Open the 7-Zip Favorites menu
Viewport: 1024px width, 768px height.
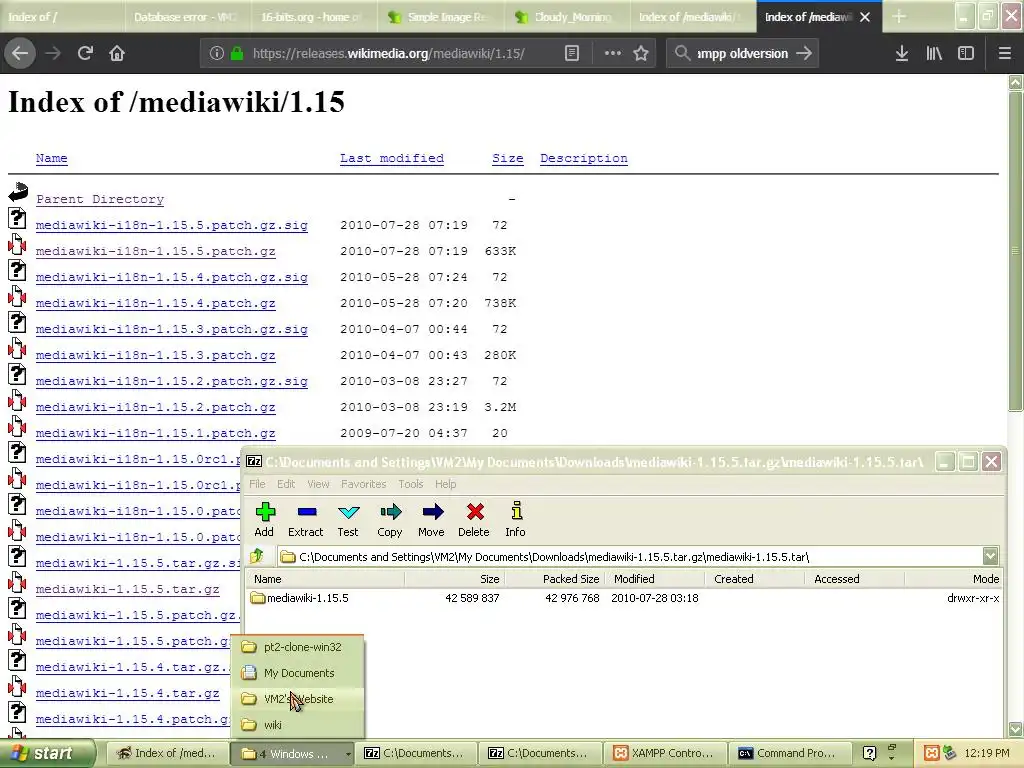364,484
